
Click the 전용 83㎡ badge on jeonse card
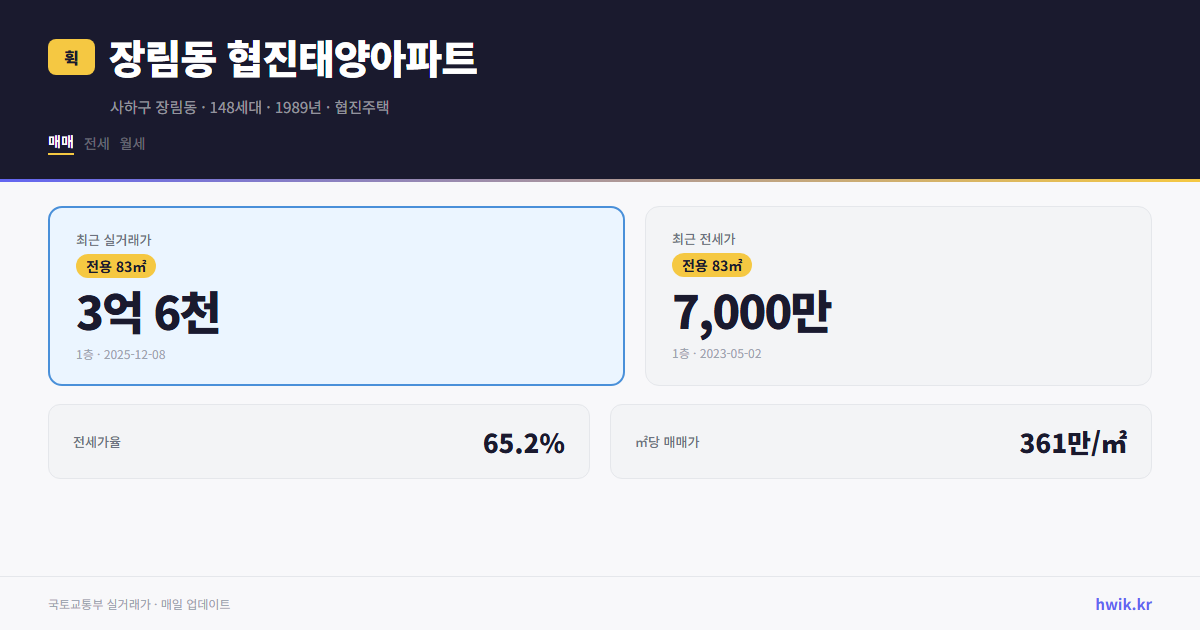711,265
